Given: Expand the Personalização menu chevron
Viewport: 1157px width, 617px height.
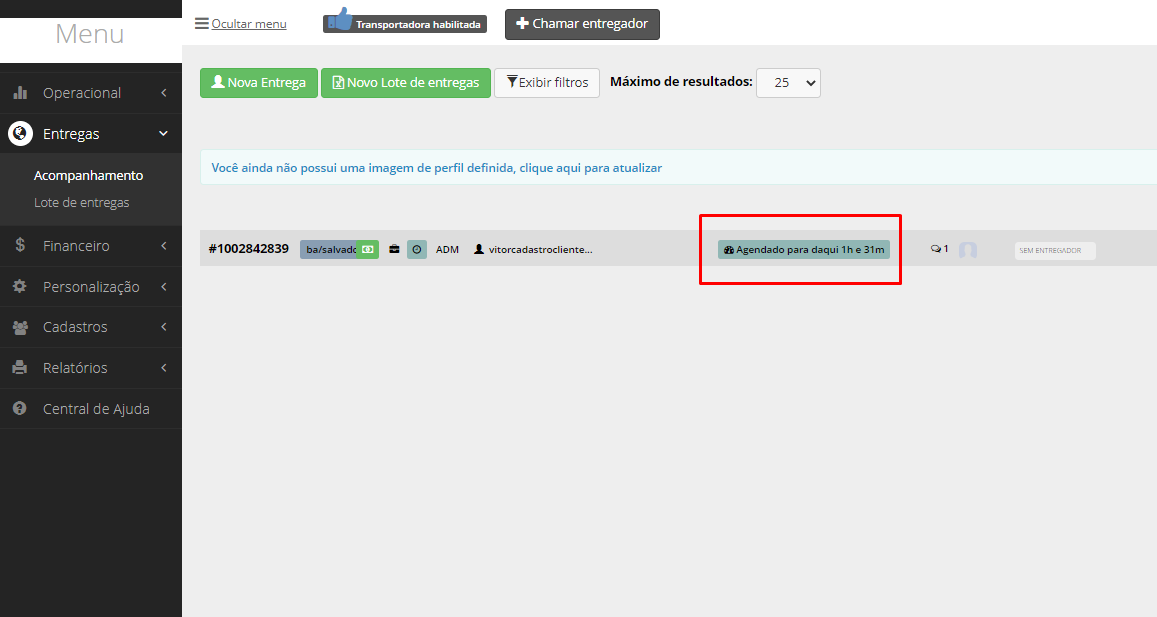Looking at the screenshot, I should click(164, 286).
